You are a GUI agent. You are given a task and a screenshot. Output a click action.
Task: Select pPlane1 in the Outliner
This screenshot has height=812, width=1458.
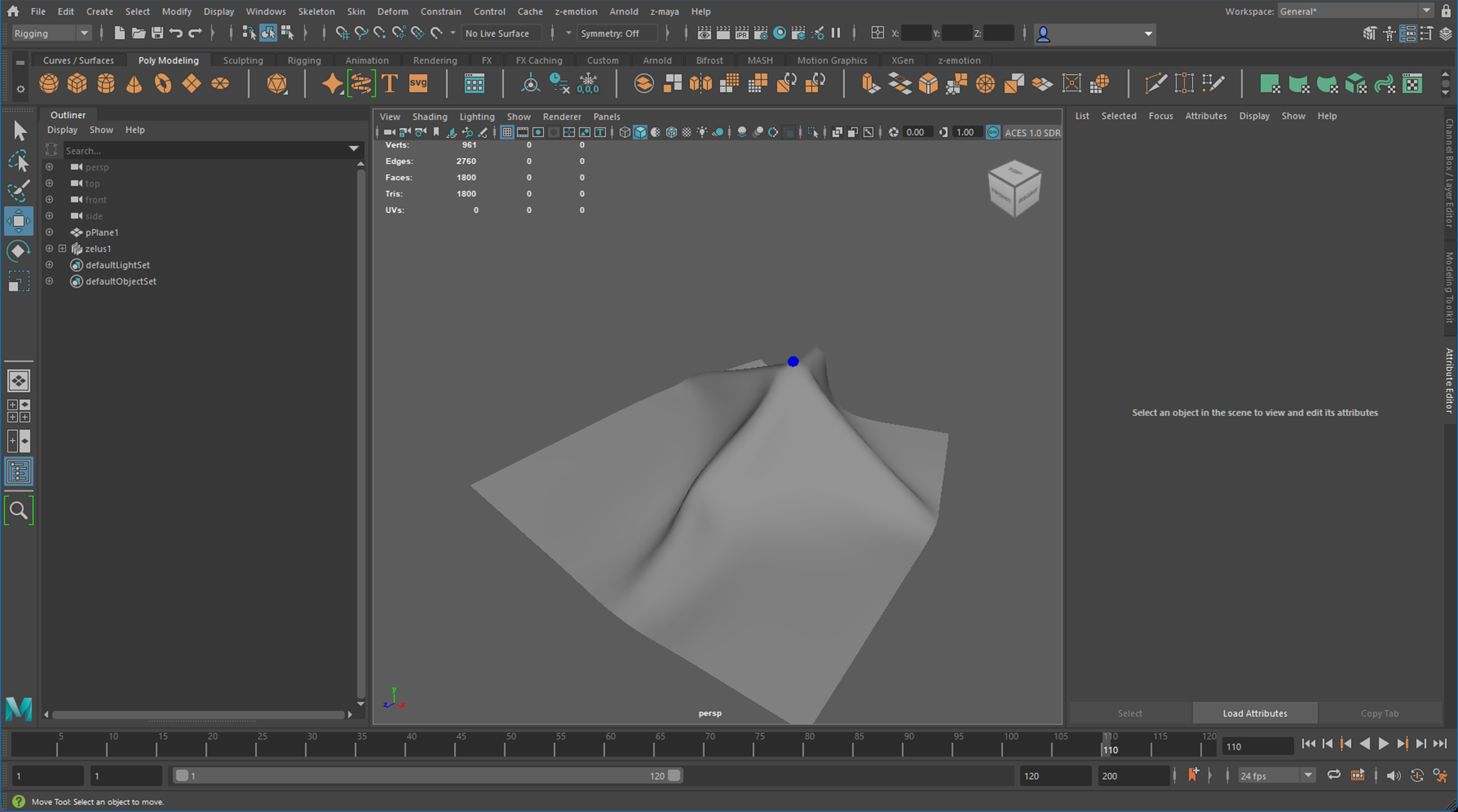[x=102, y=232]
